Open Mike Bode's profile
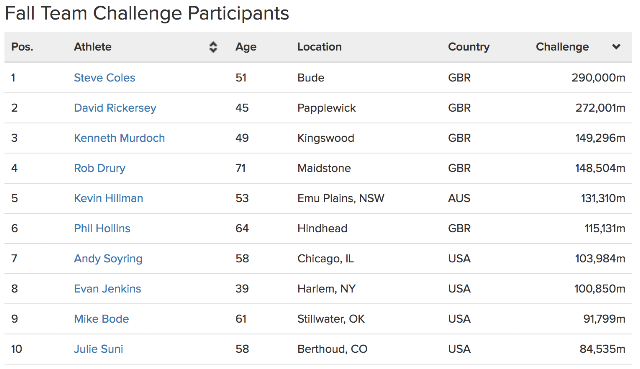This screenshot has width=640, height=369. [x=101, y=319]
